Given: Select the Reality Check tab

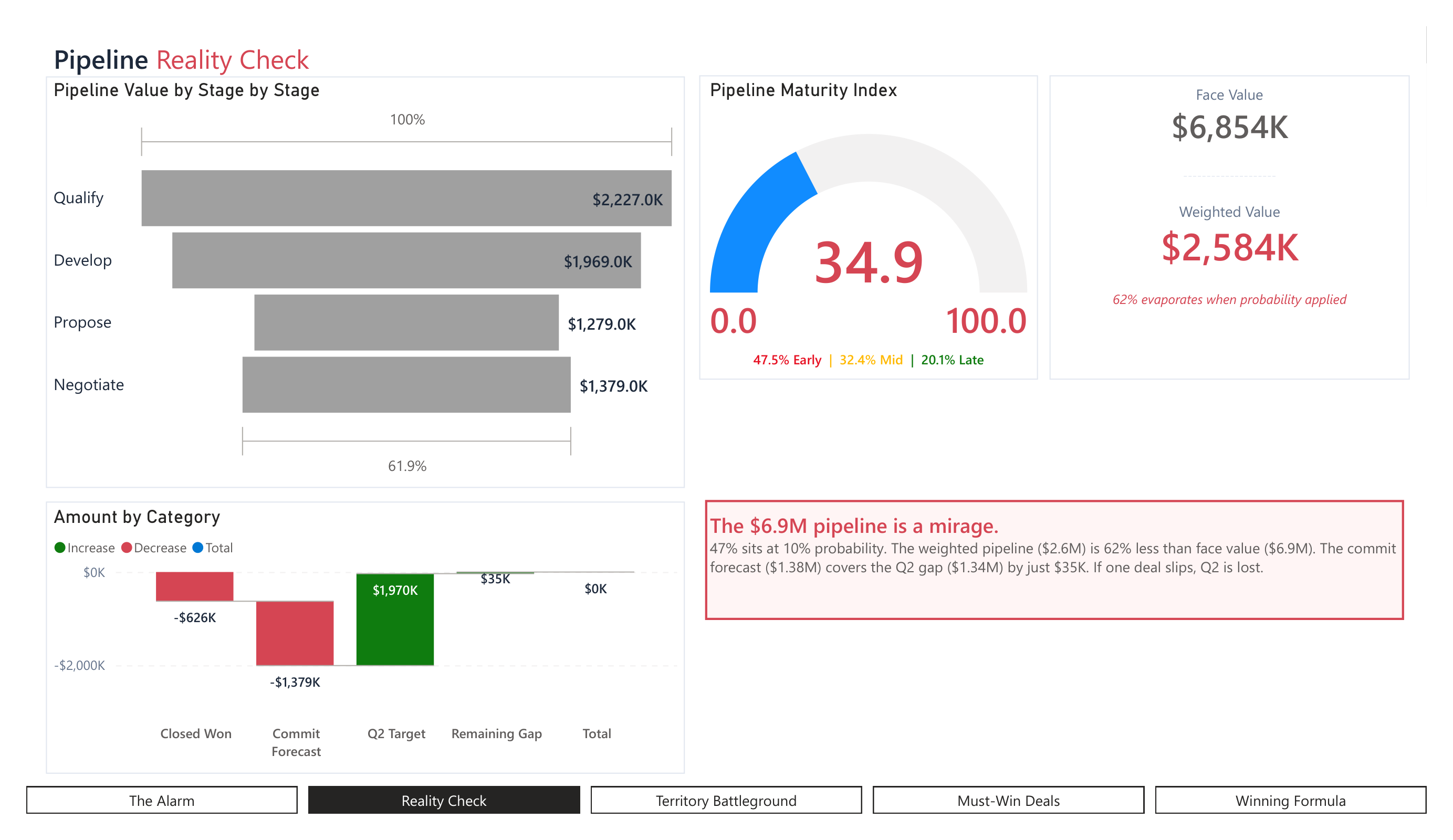Looking at the screenshot, I should (443, 800).
